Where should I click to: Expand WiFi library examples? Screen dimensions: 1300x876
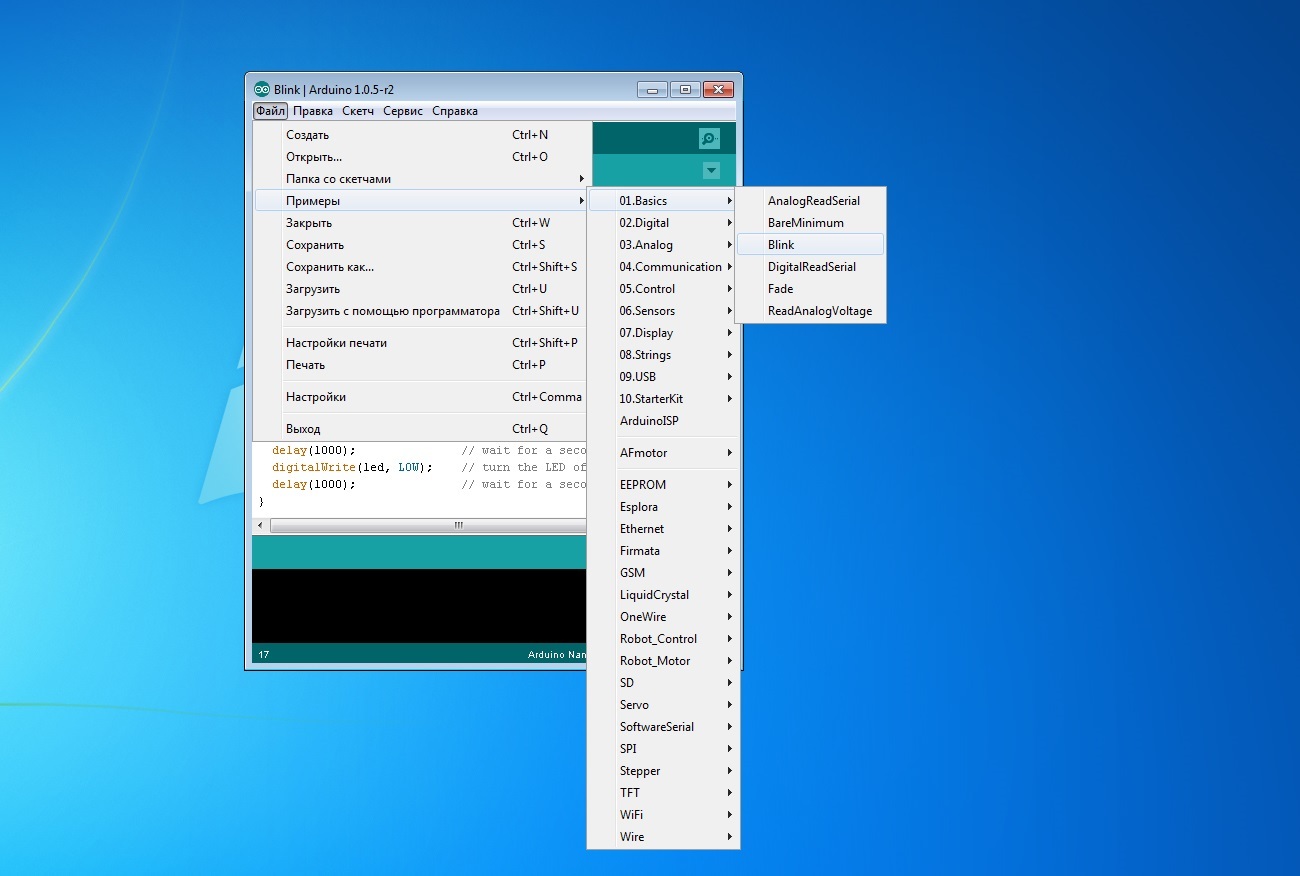(x=663, y=815)
